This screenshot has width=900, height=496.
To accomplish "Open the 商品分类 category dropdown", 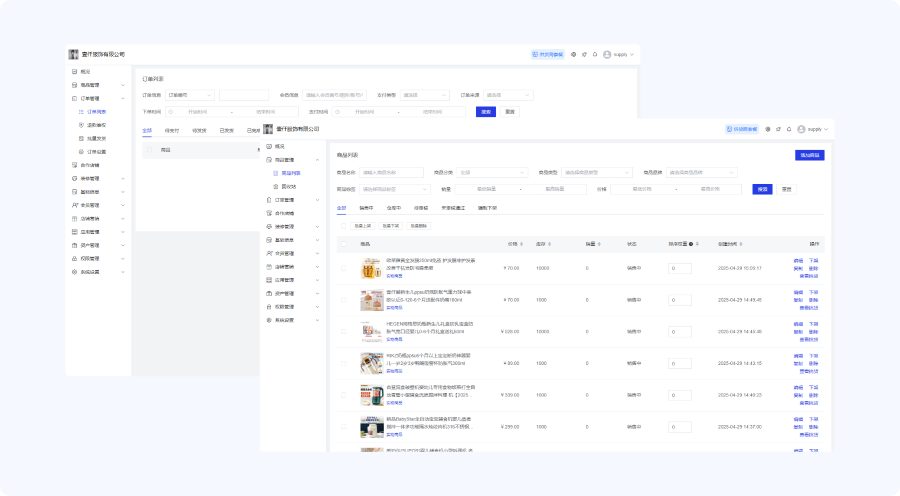I will tap(491, 172).
